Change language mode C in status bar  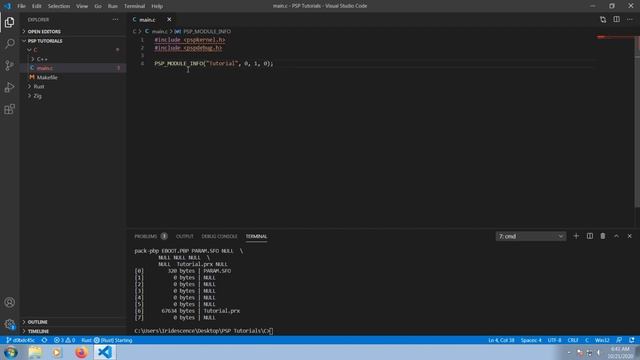(587, 340)
